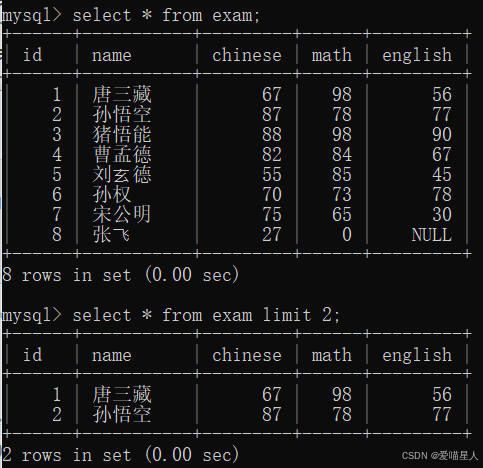Click the "name" header in the limit 2 result
This screenshot has width=483, height=468.
(112, 355)
